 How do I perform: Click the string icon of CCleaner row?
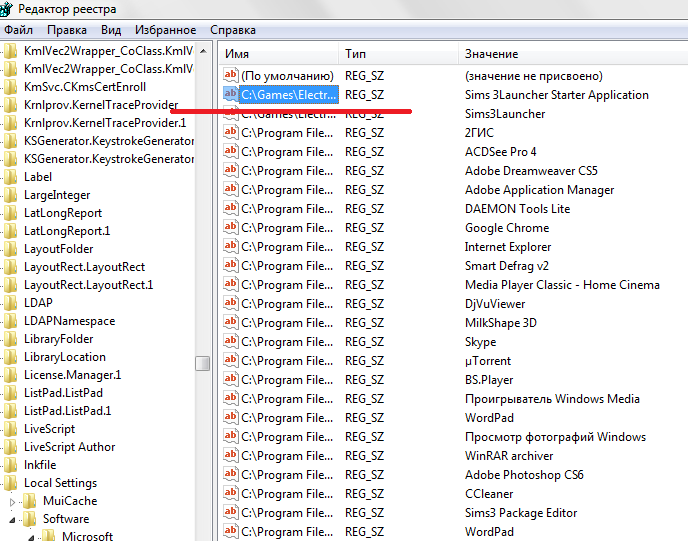[x=230, y=494]
